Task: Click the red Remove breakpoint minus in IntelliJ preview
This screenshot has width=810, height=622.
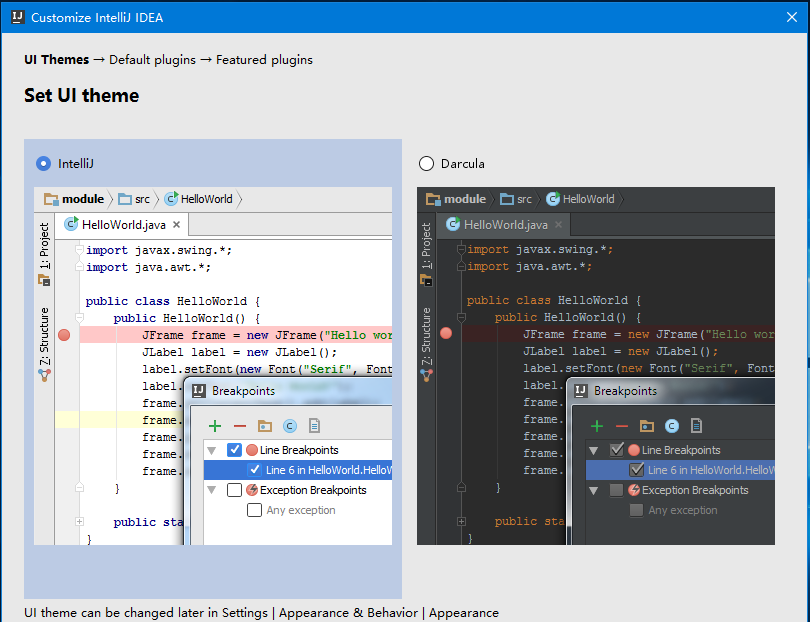Action: click(x=240, y=426)
